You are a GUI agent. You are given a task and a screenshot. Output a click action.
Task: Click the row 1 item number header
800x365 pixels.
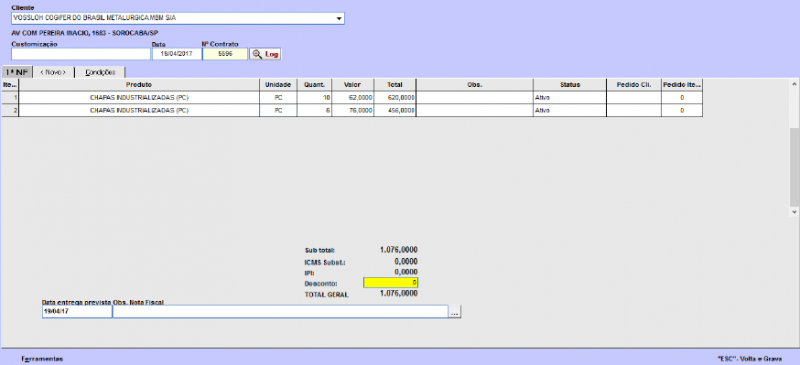10,97
